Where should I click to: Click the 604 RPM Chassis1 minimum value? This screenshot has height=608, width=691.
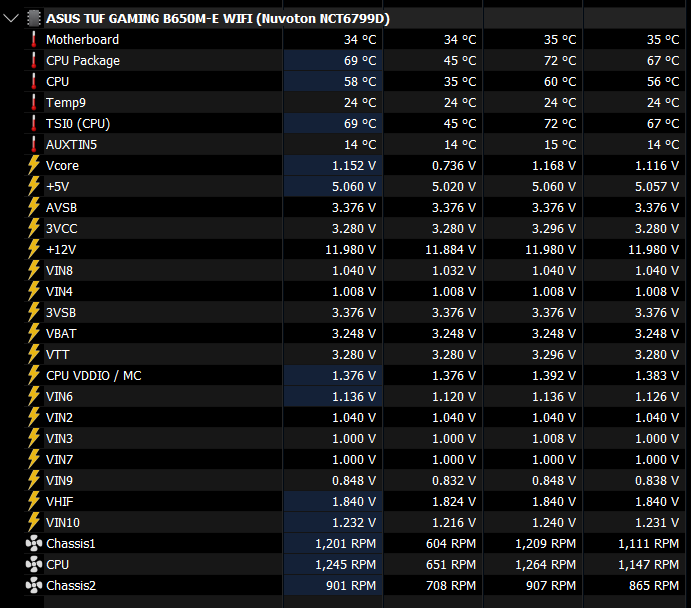(x=451, y=543)
